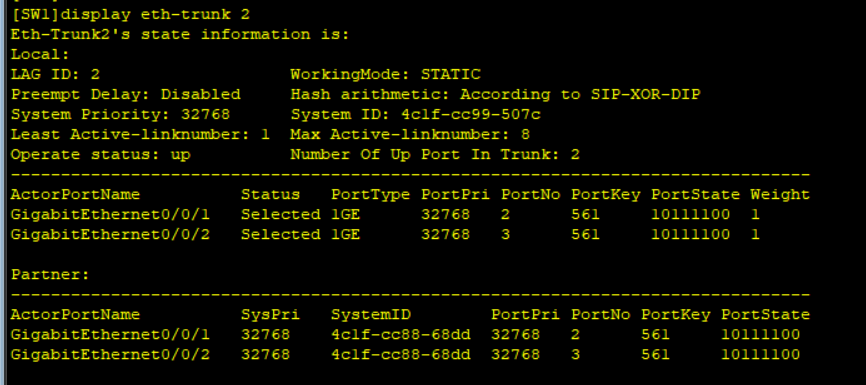Select the 'Weight' column header

pyautogui.click(x=780, y=194)
